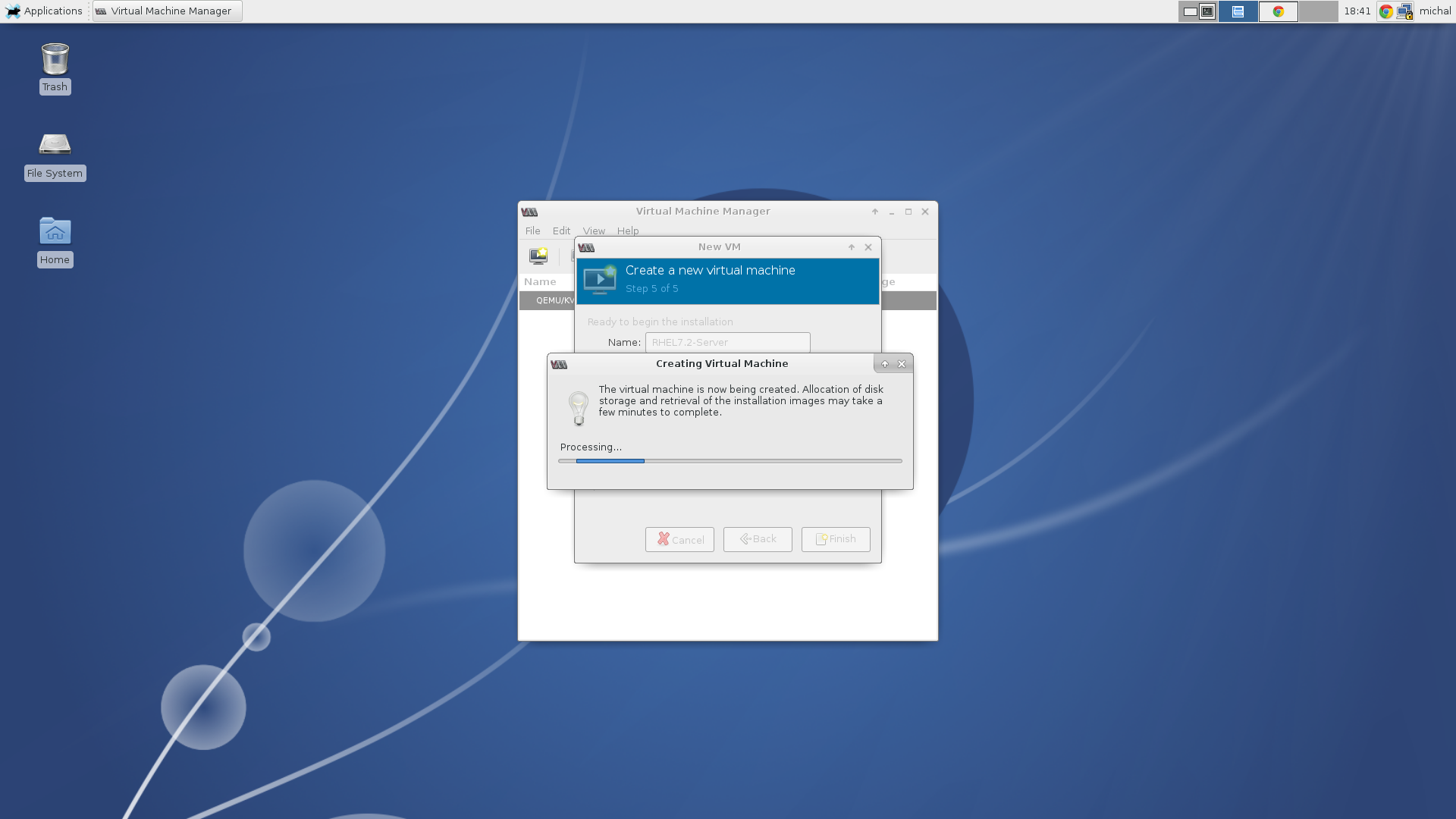This screenshot has height=819, width=1456.
Task: Maximize the Virtual Machine Manager window
Action: click(x=908, y=212)
